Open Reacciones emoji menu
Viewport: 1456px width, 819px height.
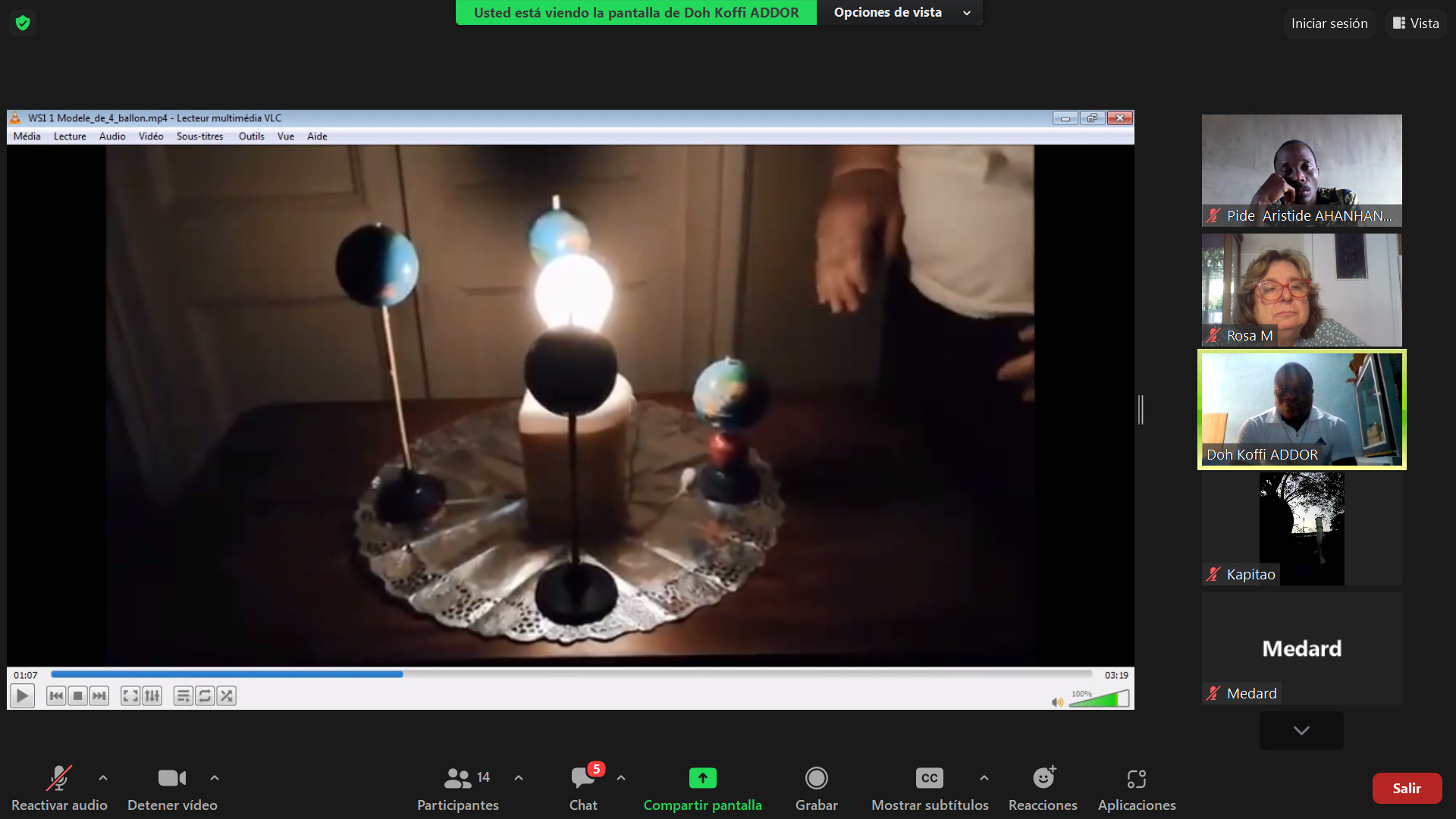1043,789
